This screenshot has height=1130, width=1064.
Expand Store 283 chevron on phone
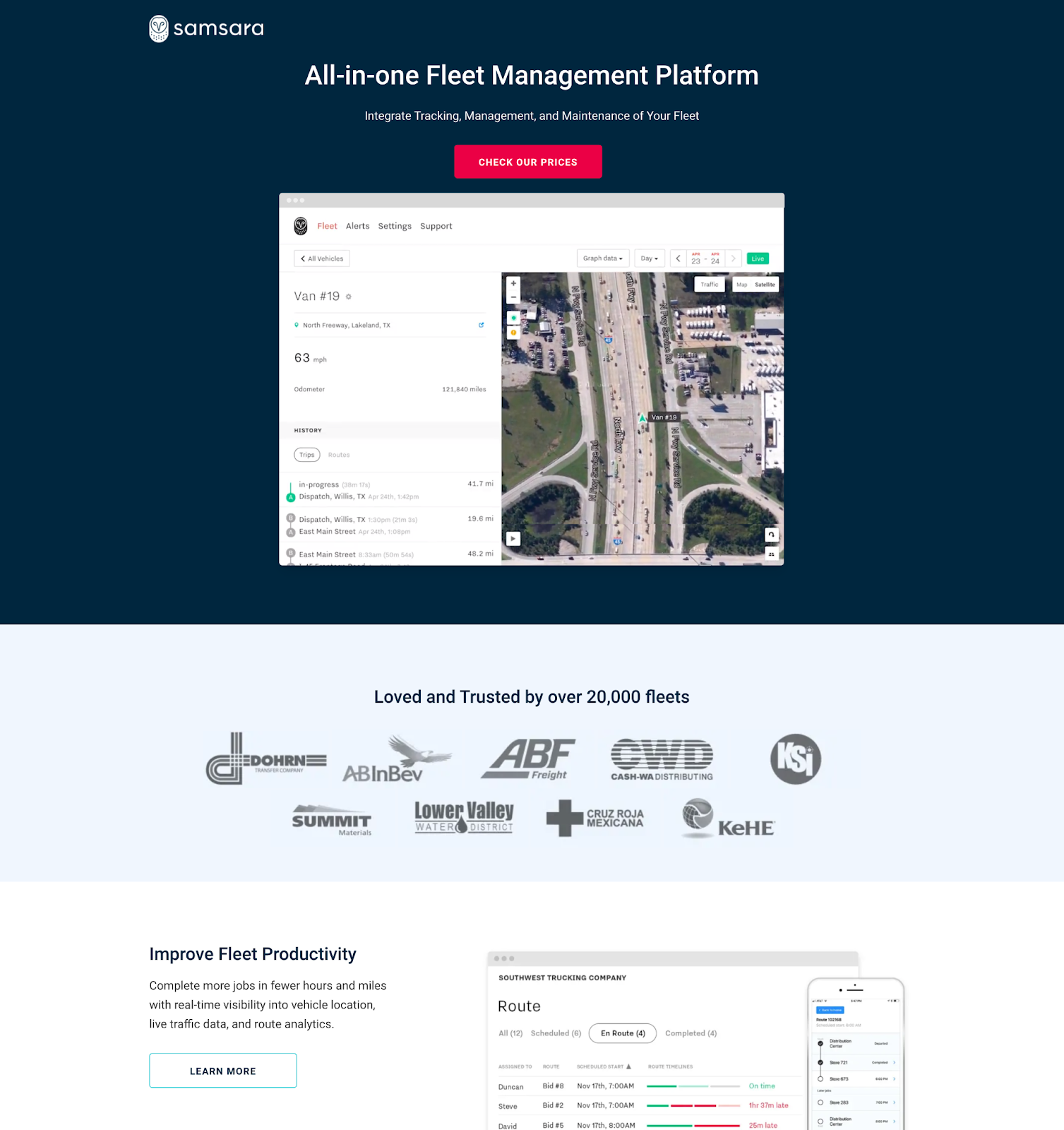[x=895, y=1102]
